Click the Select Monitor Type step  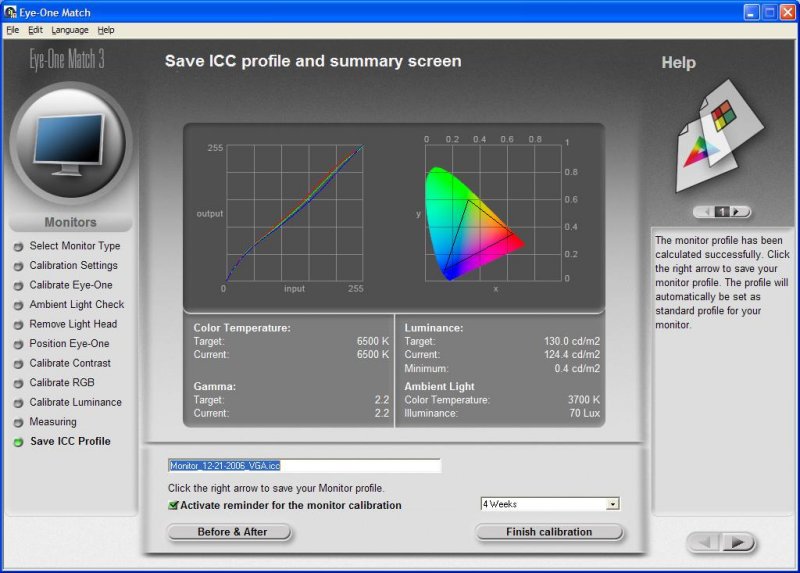[74, 246]
